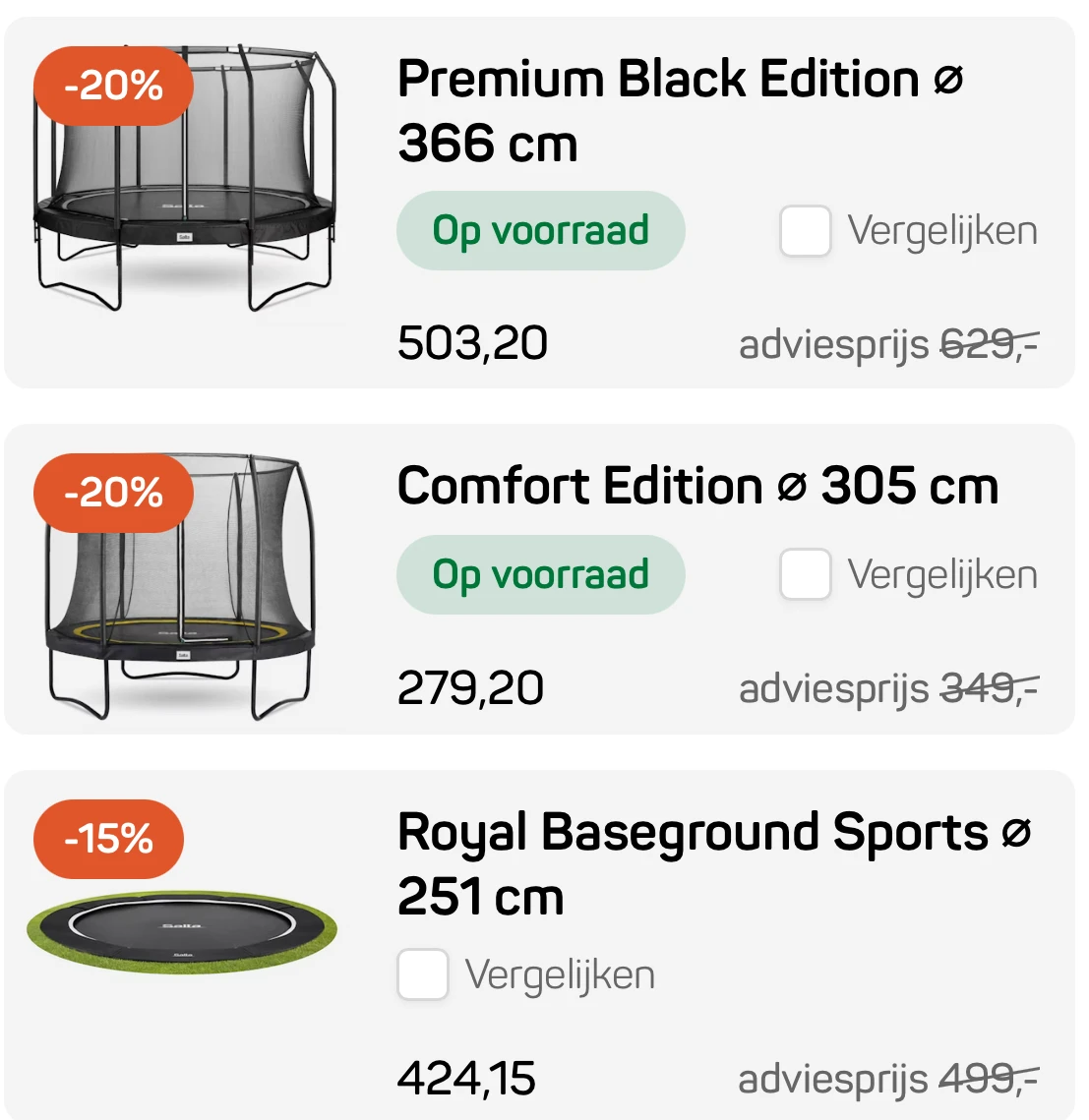Click Op voorraad label for Premium Black Edition

click(540, 230)
